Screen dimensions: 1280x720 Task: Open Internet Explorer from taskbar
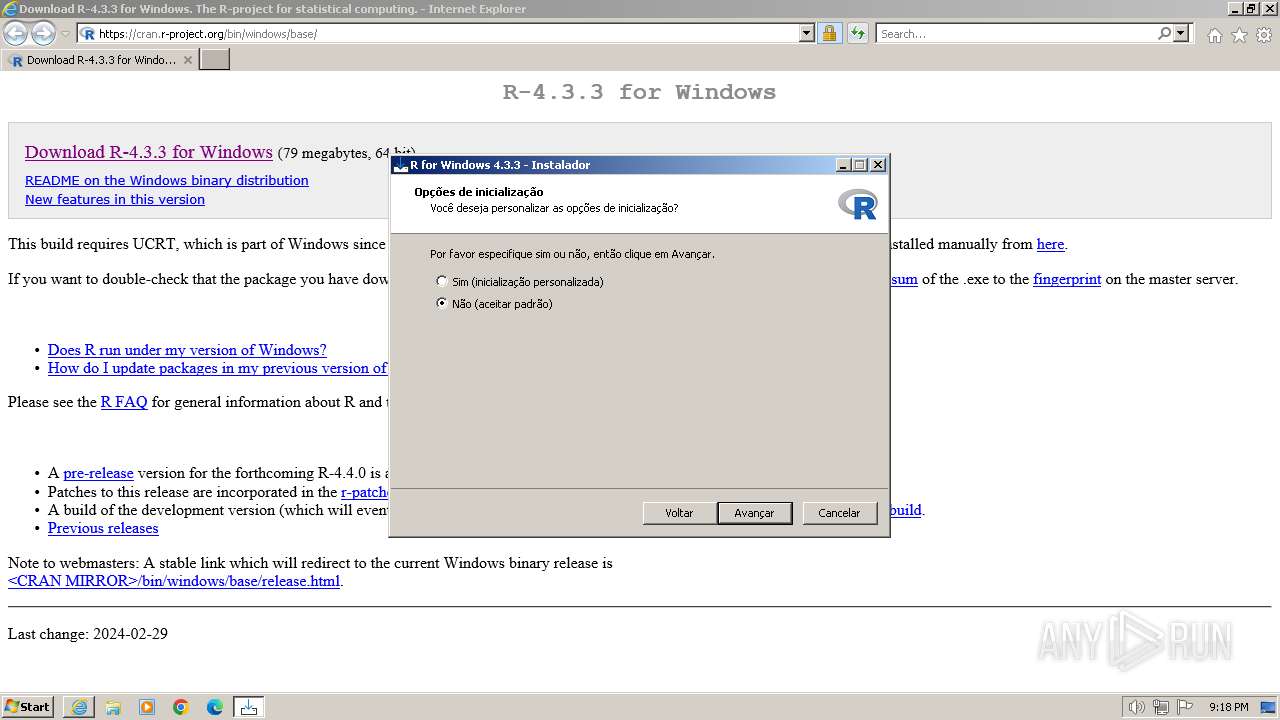(79, 707)
